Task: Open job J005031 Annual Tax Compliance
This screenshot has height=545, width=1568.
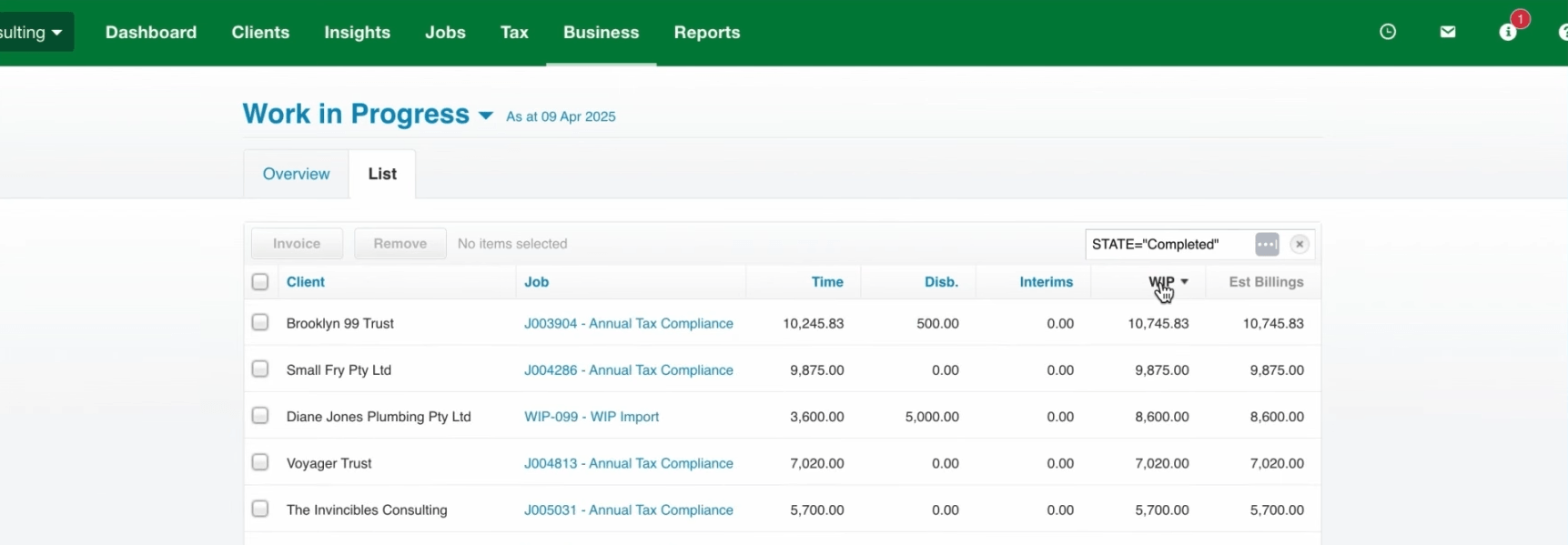Action: click(629, 510)
